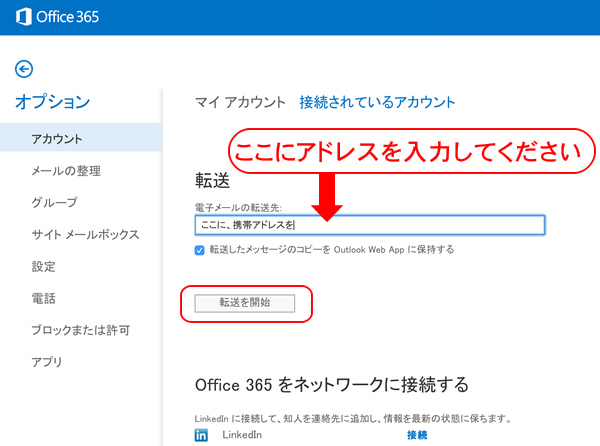
Task: Click the Office 365 title text
Action: point(67,17)
